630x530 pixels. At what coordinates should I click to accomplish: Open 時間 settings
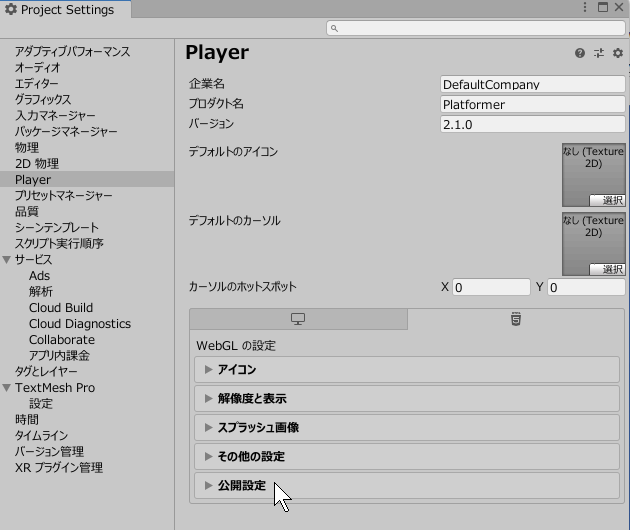pos(27,420)
